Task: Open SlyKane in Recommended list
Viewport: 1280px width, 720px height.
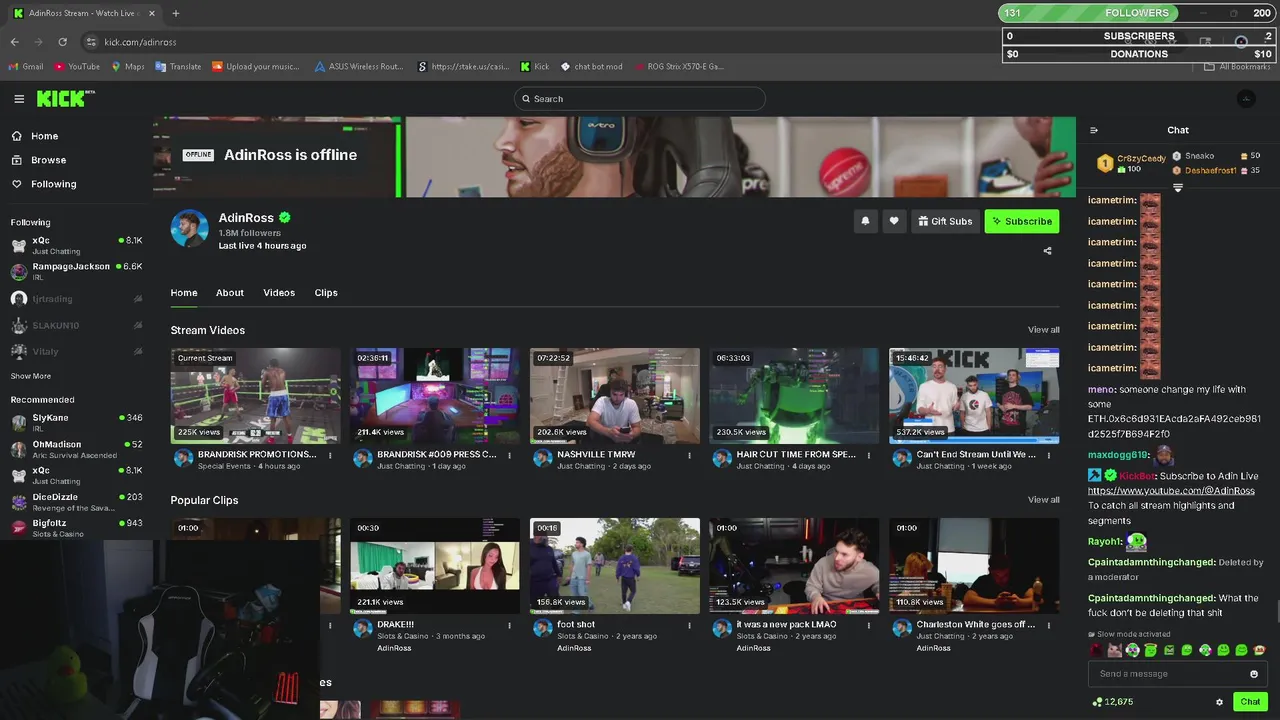Action: coord(76,422)
